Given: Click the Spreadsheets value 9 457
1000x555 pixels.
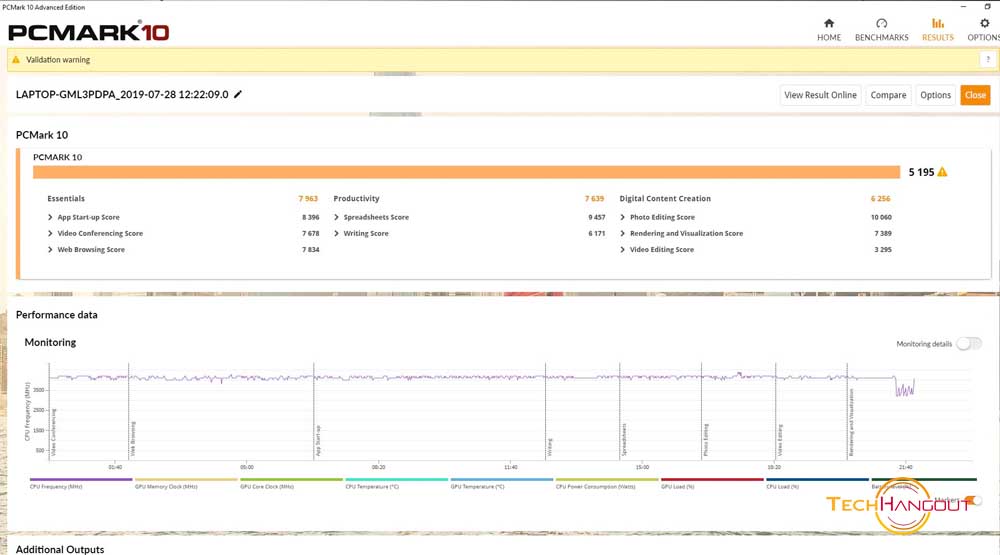Looking at the screenshot, I should 596,217.
